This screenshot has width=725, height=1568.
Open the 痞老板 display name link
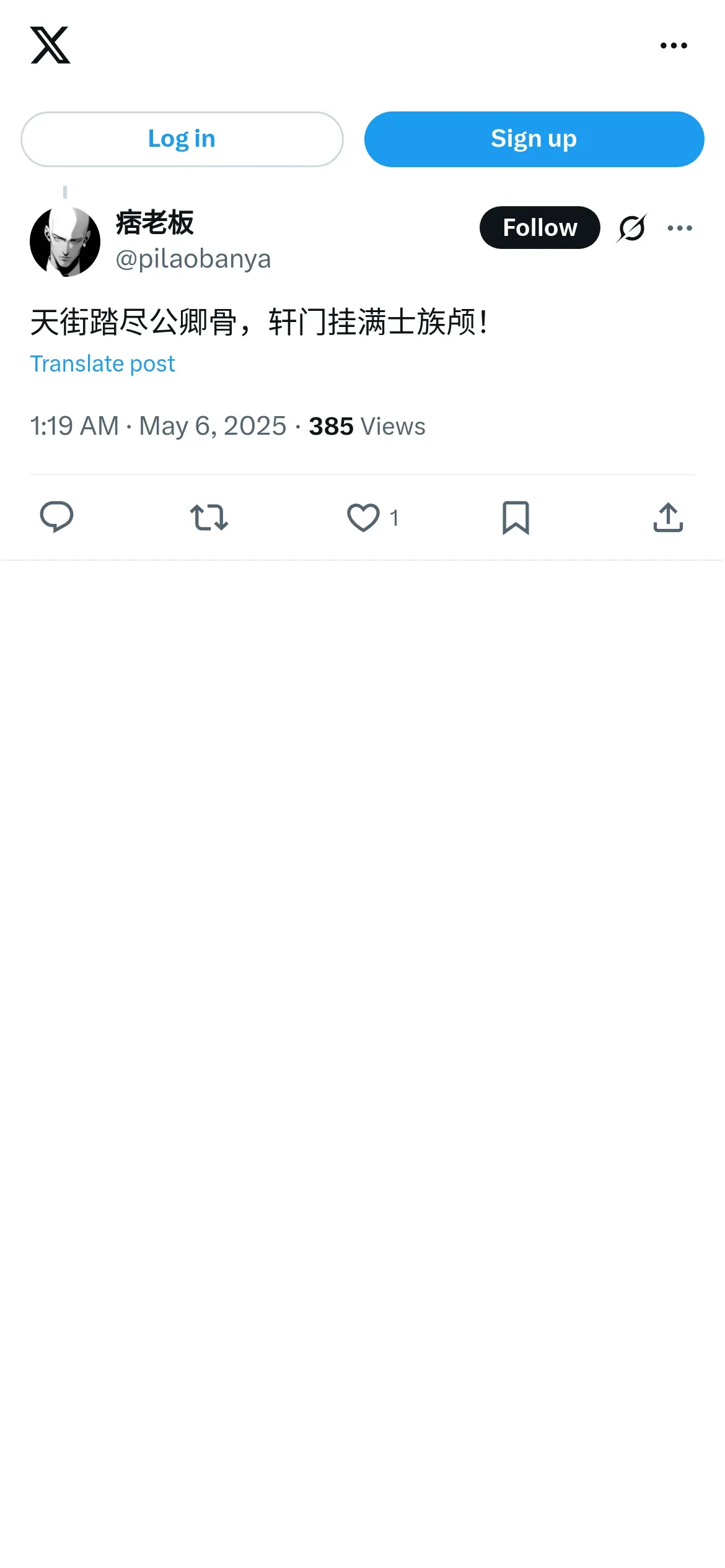point(154,223)
